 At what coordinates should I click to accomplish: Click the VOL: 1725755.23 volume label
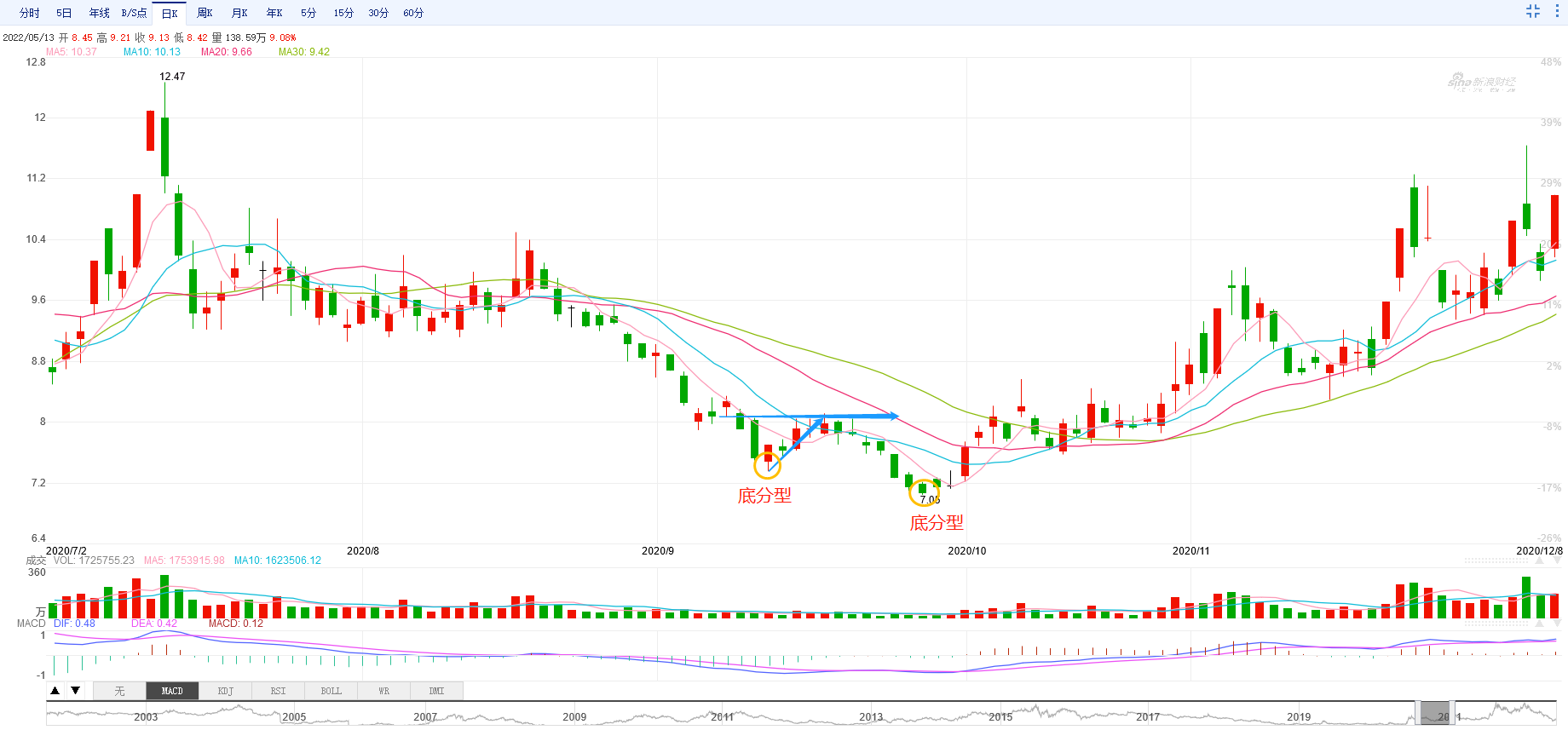tap(94, 560)
